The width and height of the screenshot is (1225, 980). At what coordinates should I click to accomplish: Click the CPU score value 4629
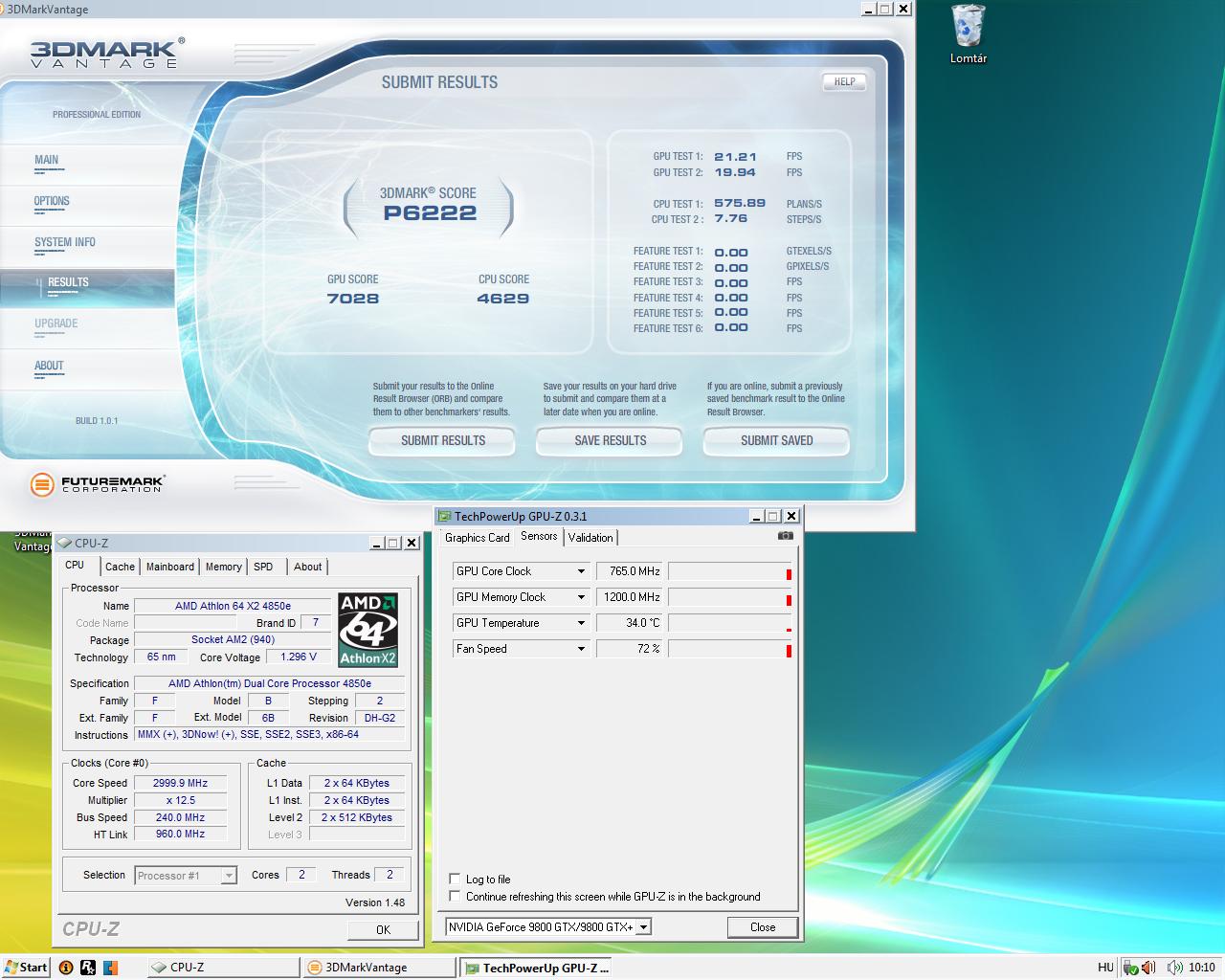pyautogui.click(x=503, y=299)
